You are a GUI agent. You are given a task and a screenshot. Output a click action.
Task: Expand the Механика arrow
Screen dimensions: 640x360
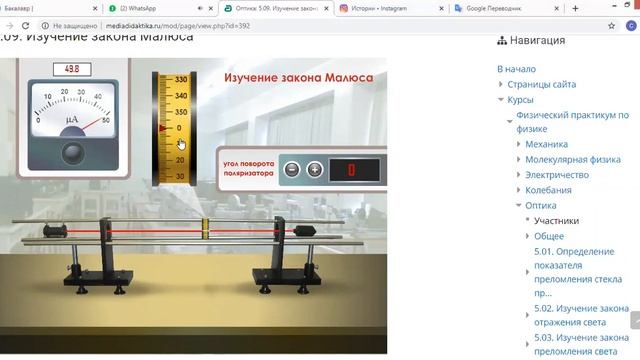pos(518,144)
